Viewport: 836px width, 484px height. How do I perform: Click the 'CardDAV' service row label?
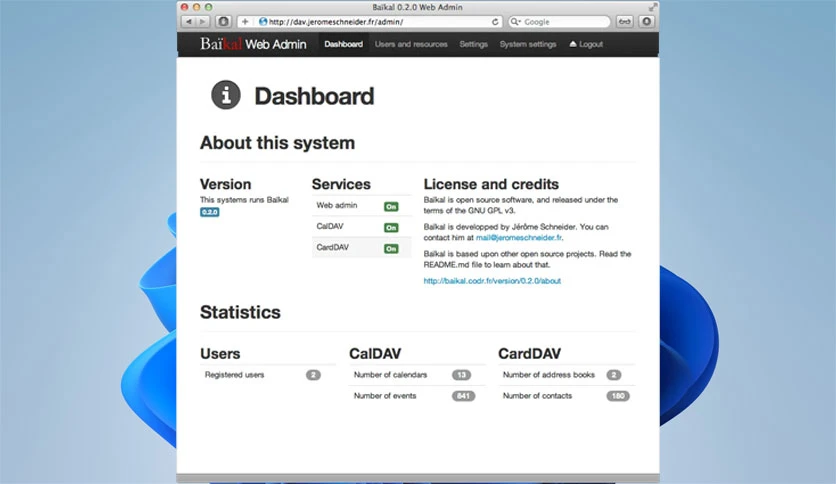[332, 247]
